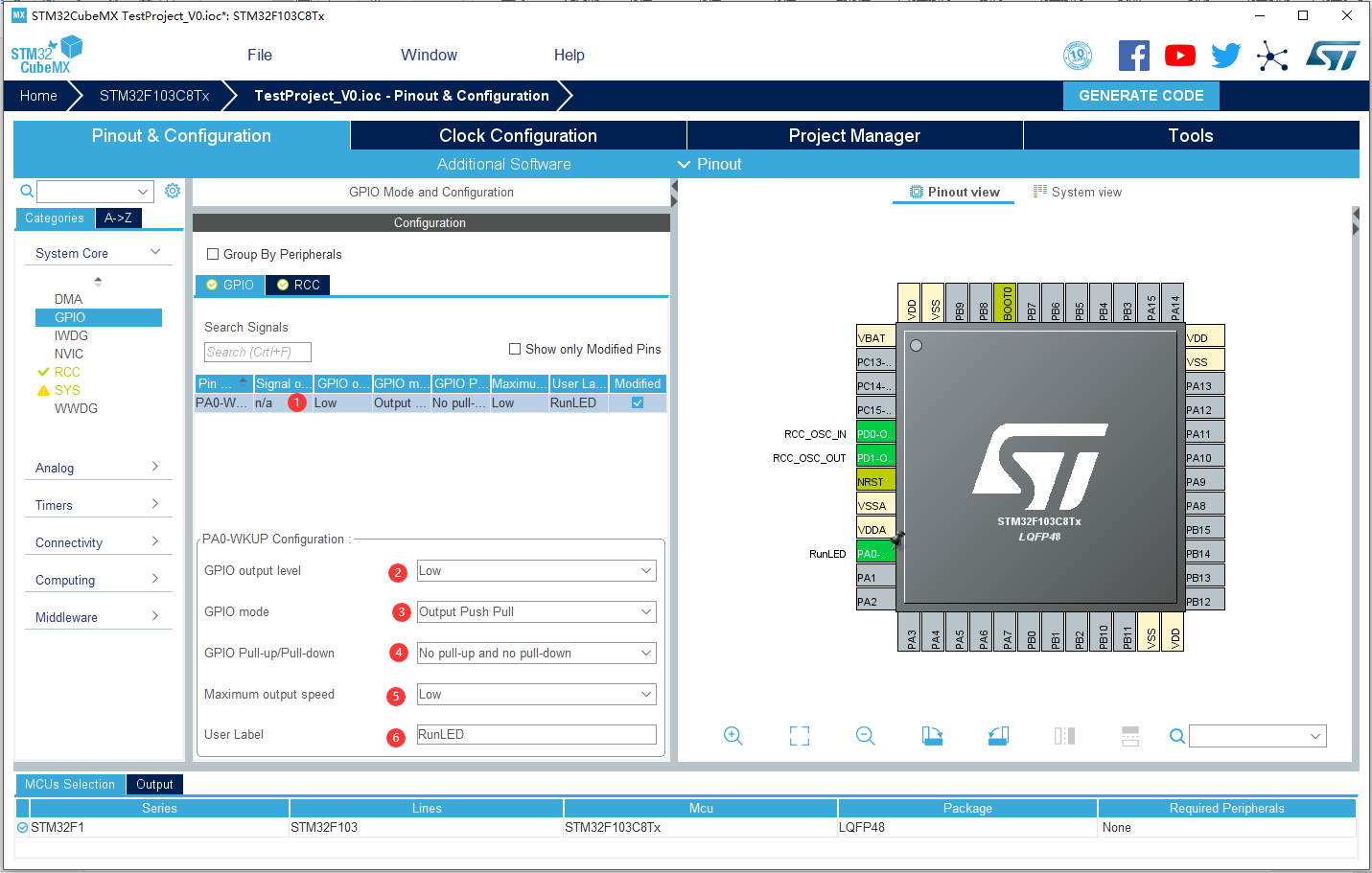Click the search magnifier in categories panel

[27, 191]
